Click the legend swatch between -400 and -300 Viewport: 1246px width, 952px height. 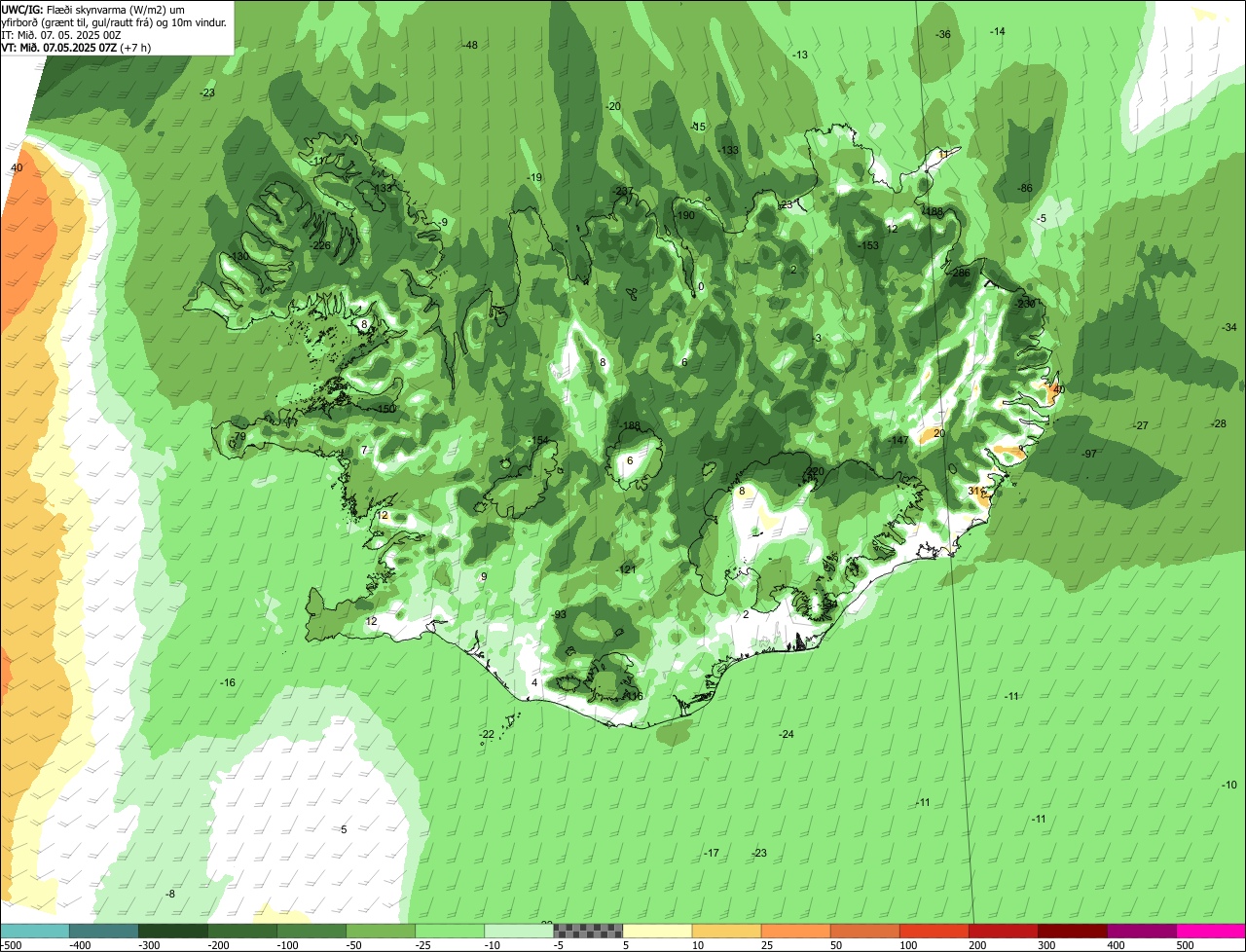pyautogui.click(x=104, y=932)
